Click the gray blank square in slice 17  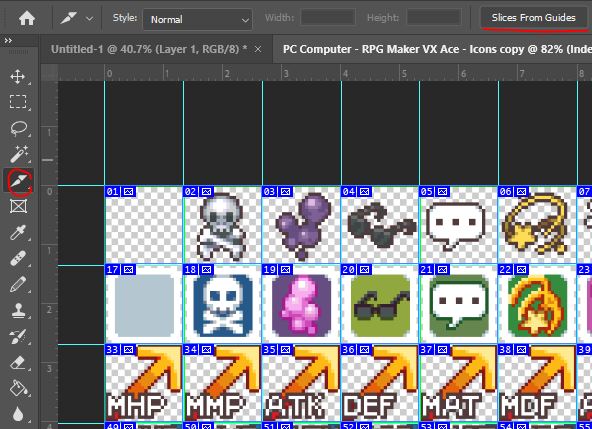click(144, 306)
